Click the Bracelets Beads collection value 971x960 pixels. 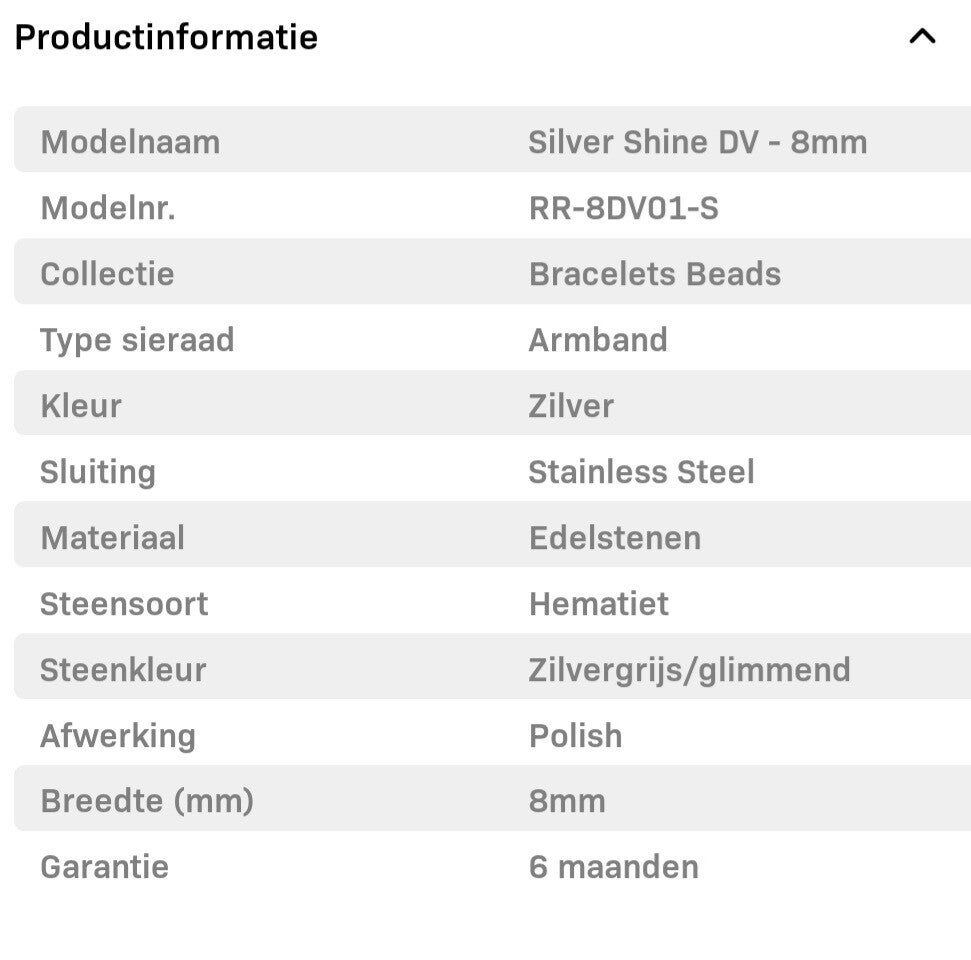click(x=654, y=274)
